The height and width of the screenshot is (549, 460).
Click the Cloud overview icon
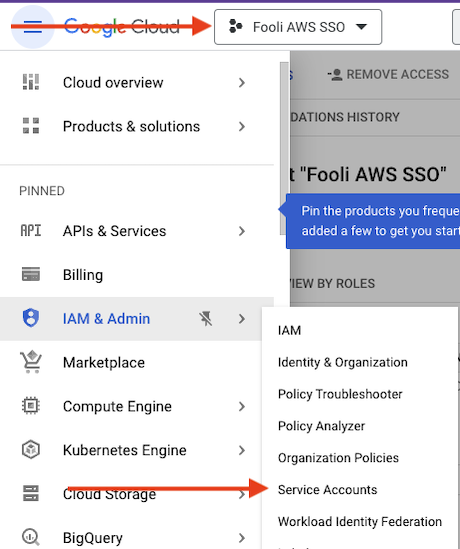pyautogui.click(x=31, y=82)
